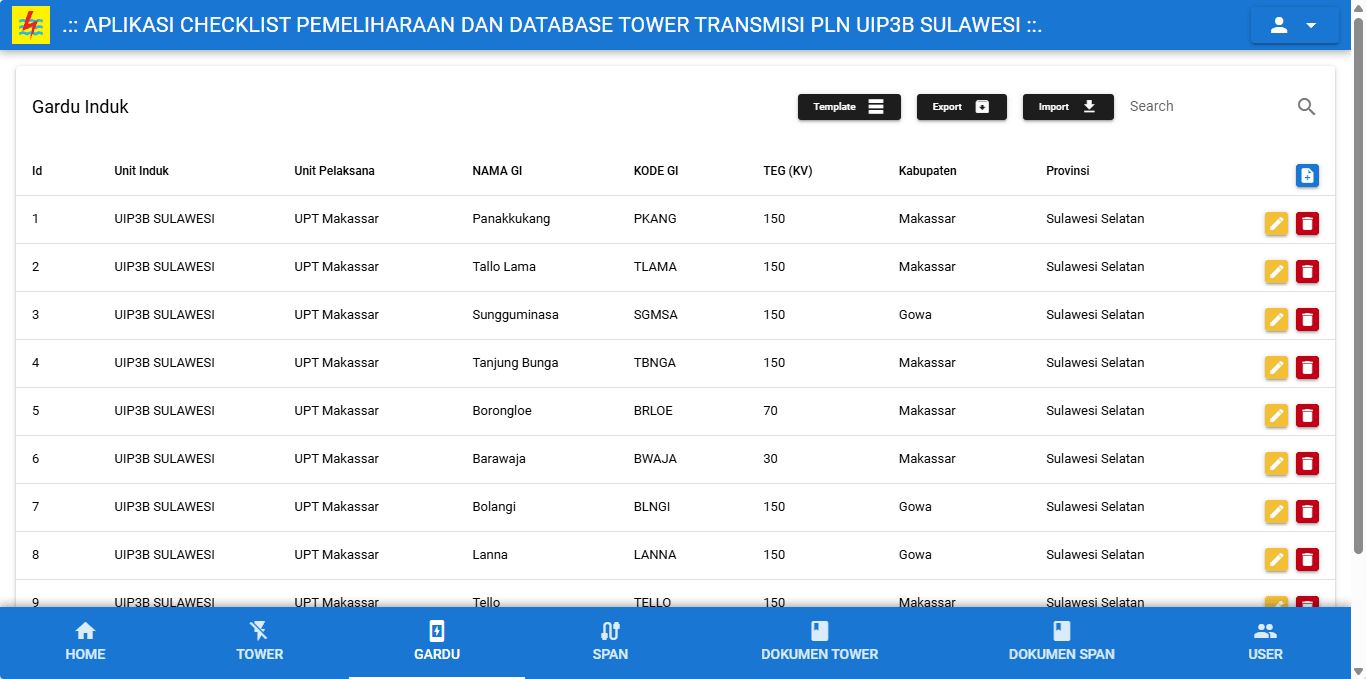Click the PLN logo in the header
Image resolution: width=1366 pixels, height=679 pixels.
pos(31,25)
